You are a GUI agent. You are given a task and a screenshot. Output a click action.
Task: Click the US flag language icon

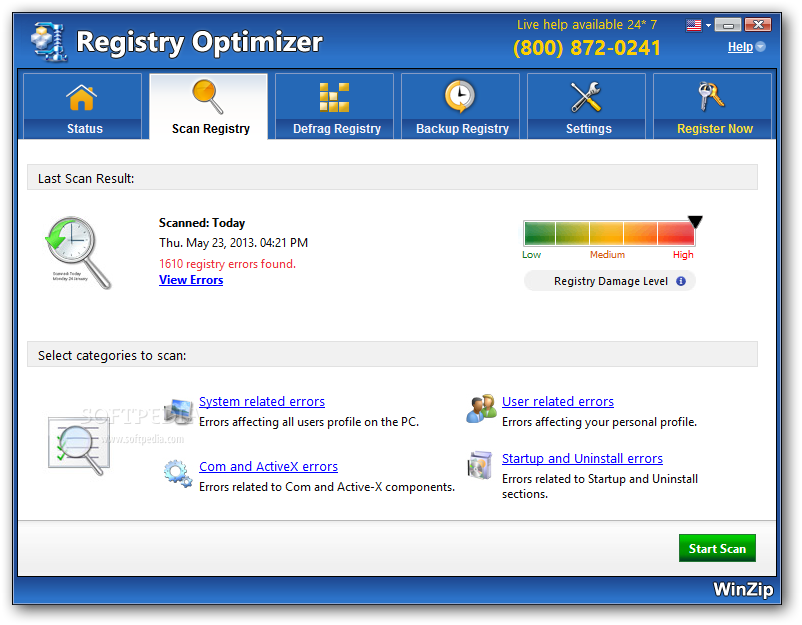pos(694,25)
